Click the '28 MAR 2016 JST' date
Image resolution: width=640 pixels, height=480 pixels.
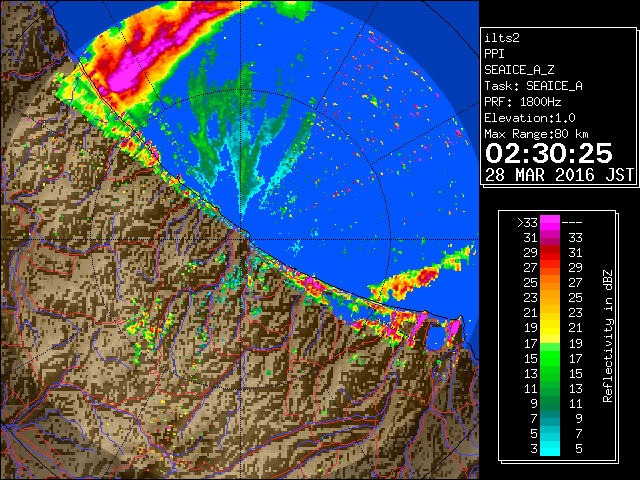(559, 175)
